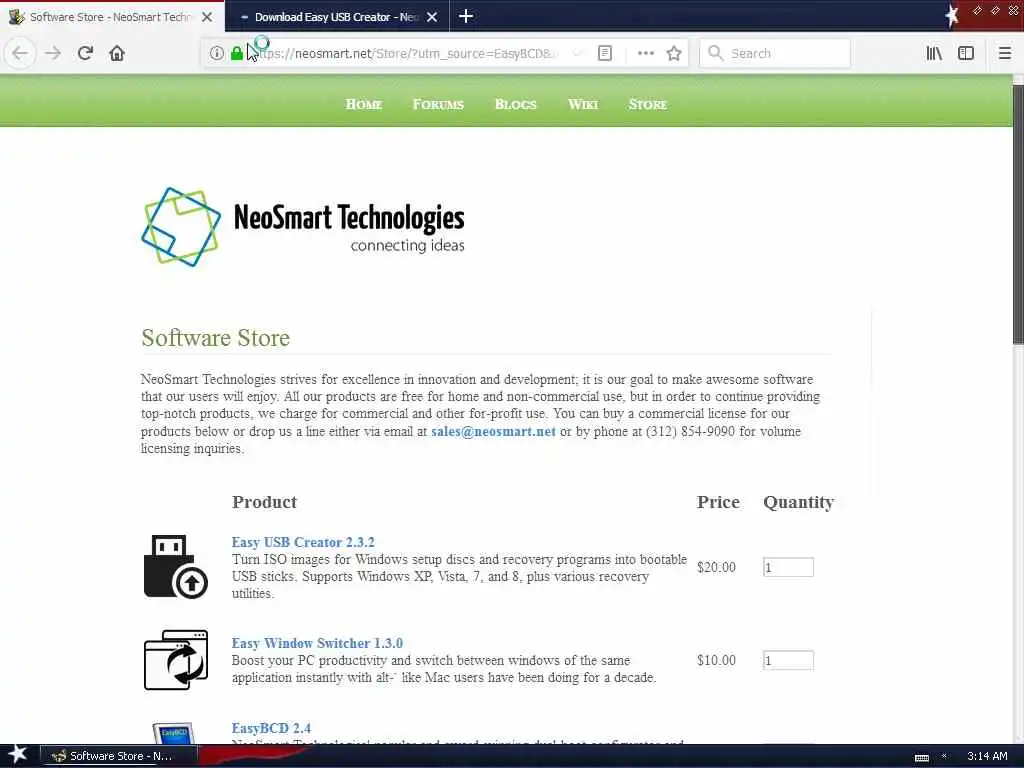Open the Wiki navigation menu item
The image size is (1024, 768).
point(583,104)
